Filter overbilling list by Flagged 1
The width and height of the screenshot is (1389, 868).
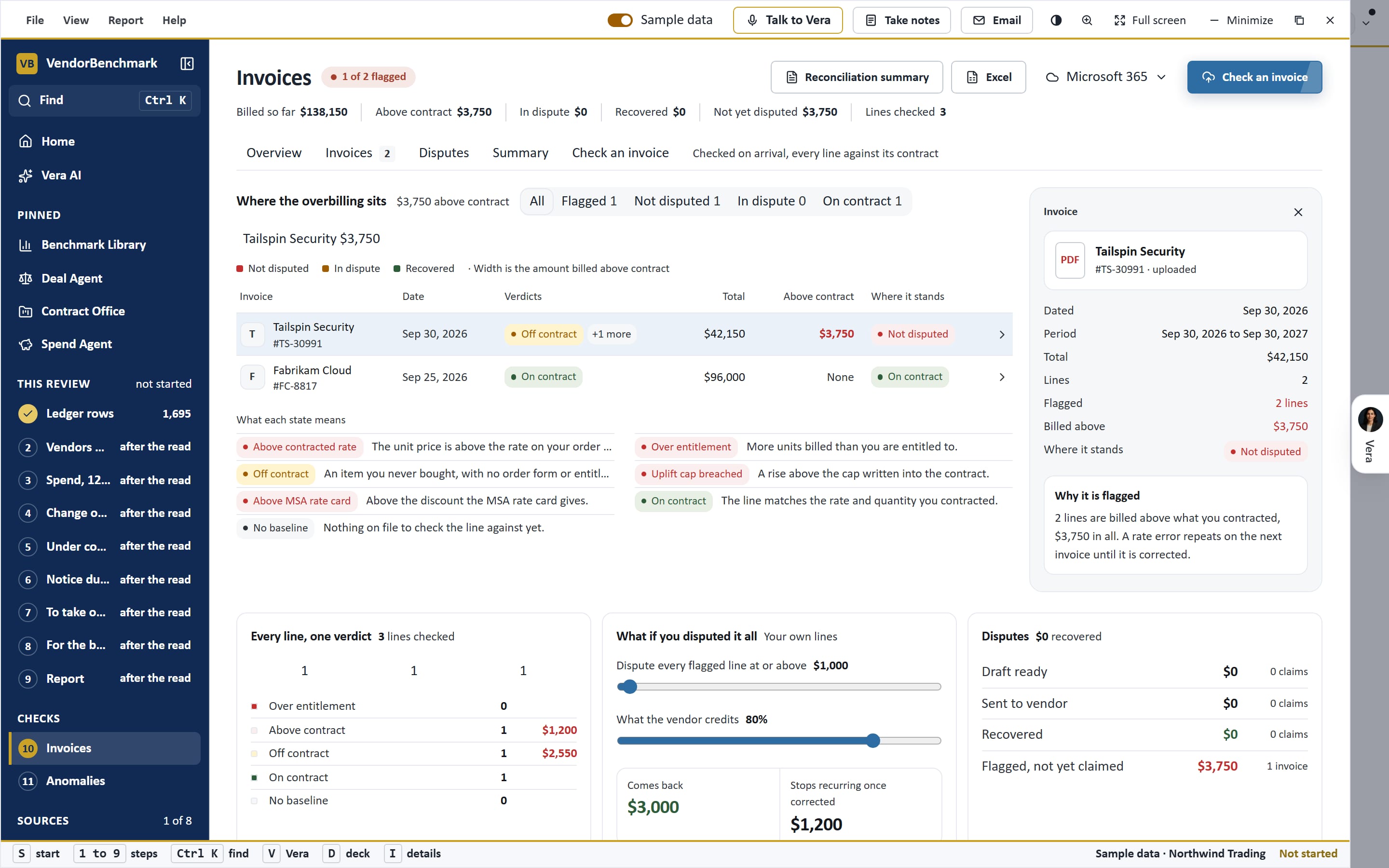point(589,201)
